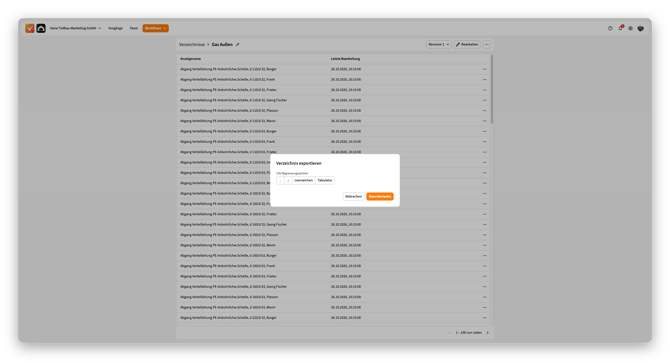Click pencil icon next to Gas Außen
The image size is (670, 363).
[x=238, y=44]
